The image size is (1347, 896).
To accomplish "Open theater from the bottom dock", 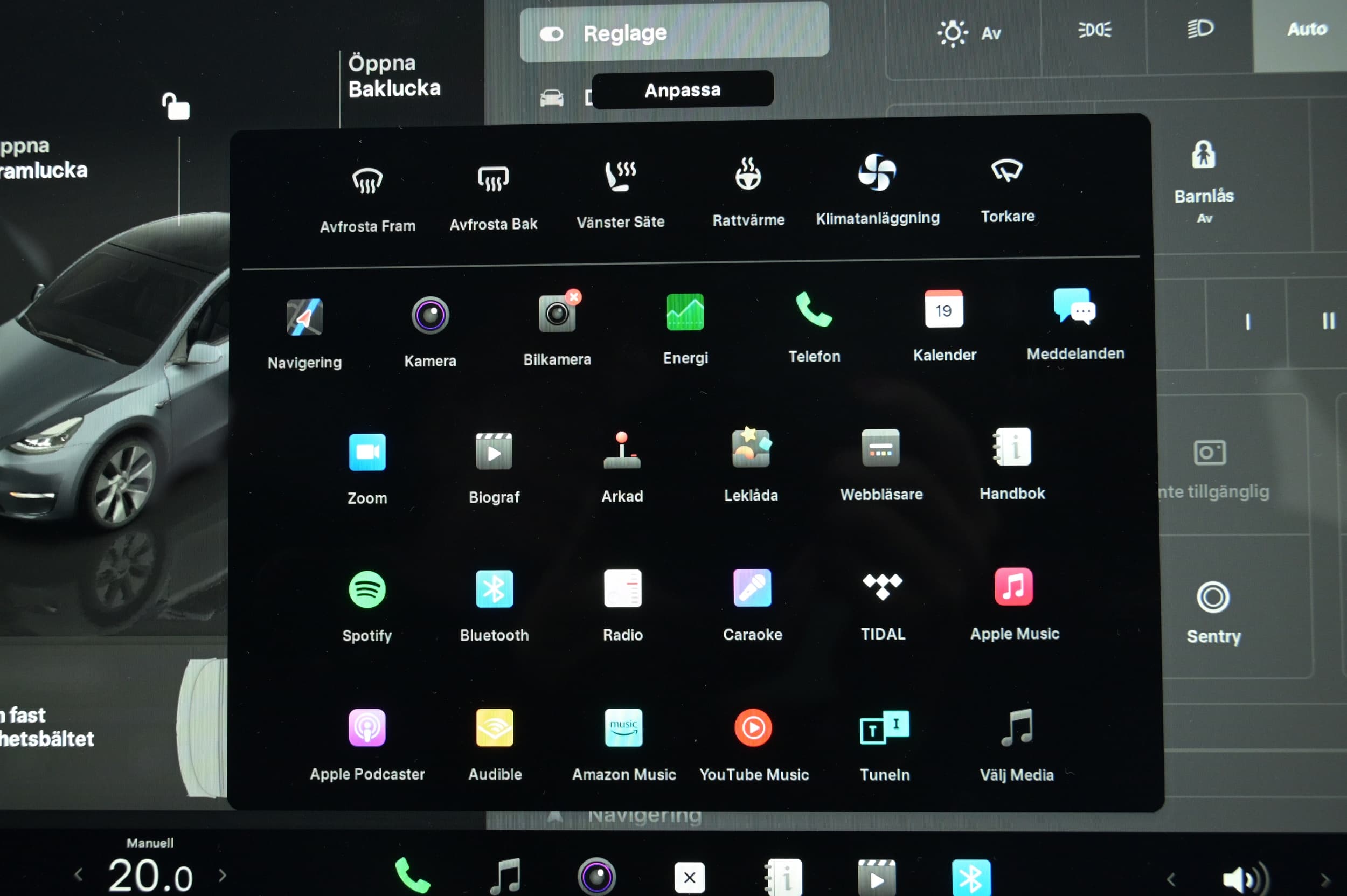I will pos(877,878).
